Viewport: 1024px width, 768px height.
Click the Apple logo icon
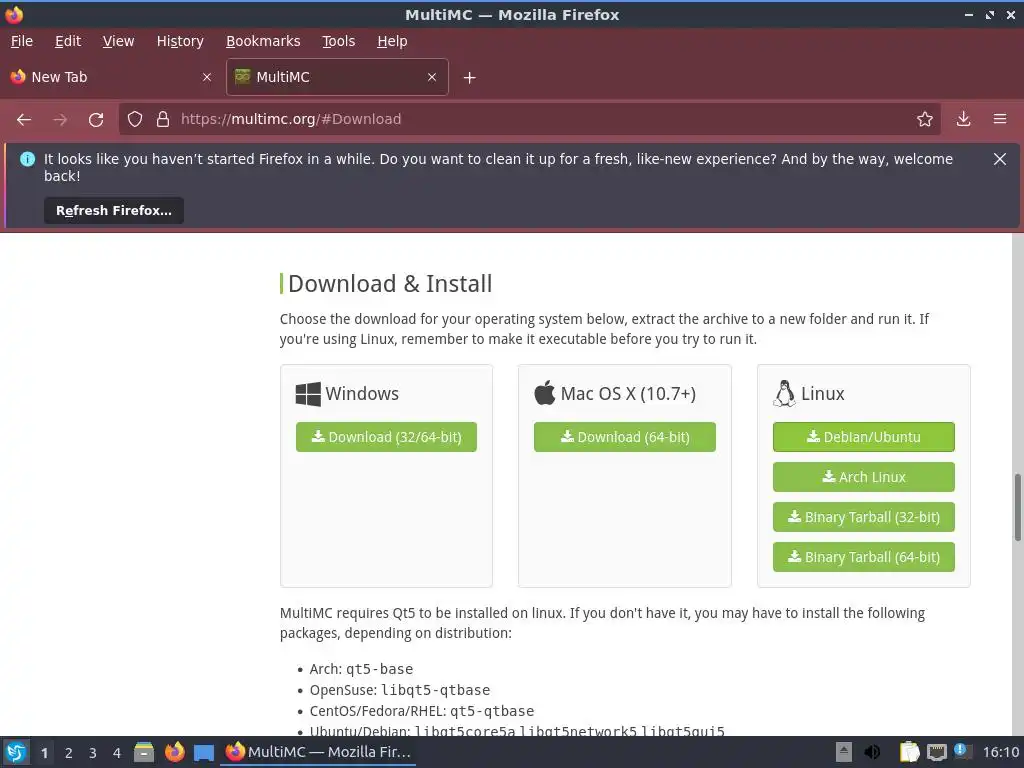[x=545, y=393]
